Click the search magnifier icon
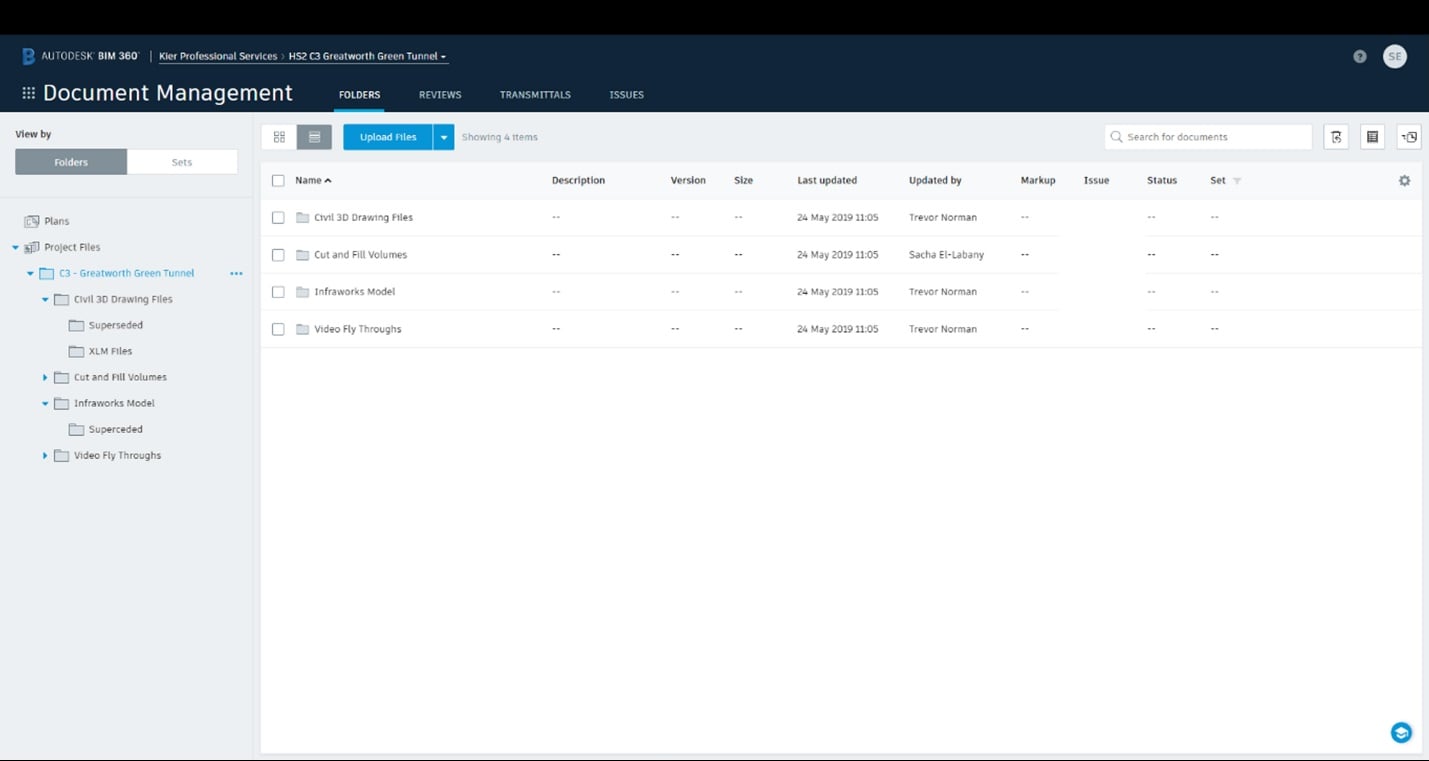The image size is (1429, 761). tap(1117, 137)
